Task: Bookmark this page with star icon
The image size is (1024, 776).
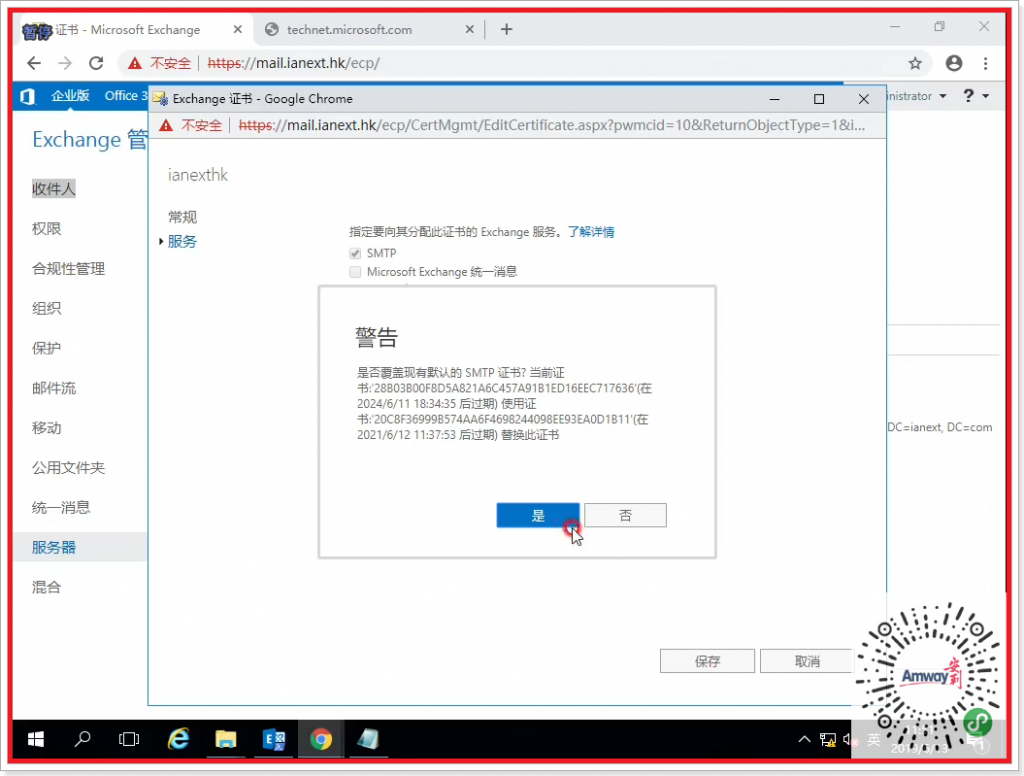Action: pos(914,63)
